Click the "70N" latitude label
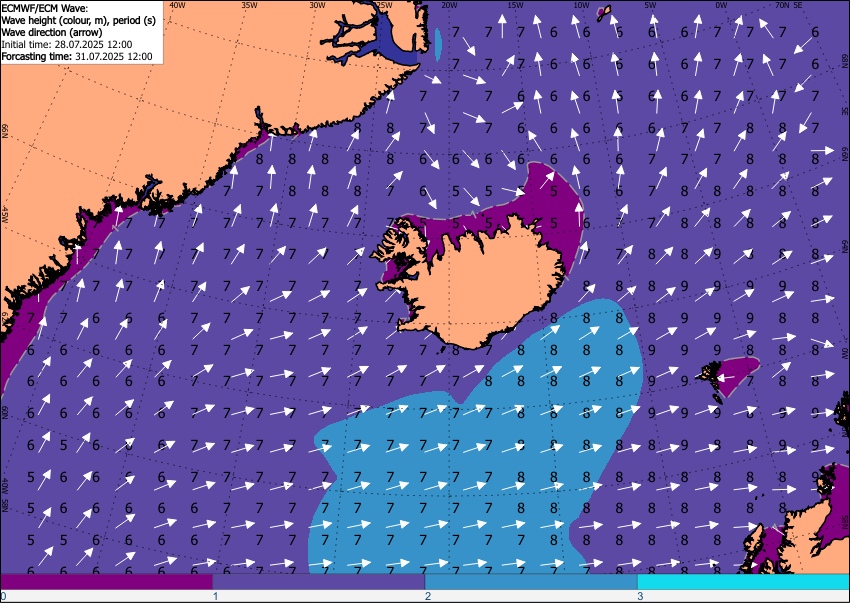The height and width of the screenshot is (603, 850). point(782,5)
